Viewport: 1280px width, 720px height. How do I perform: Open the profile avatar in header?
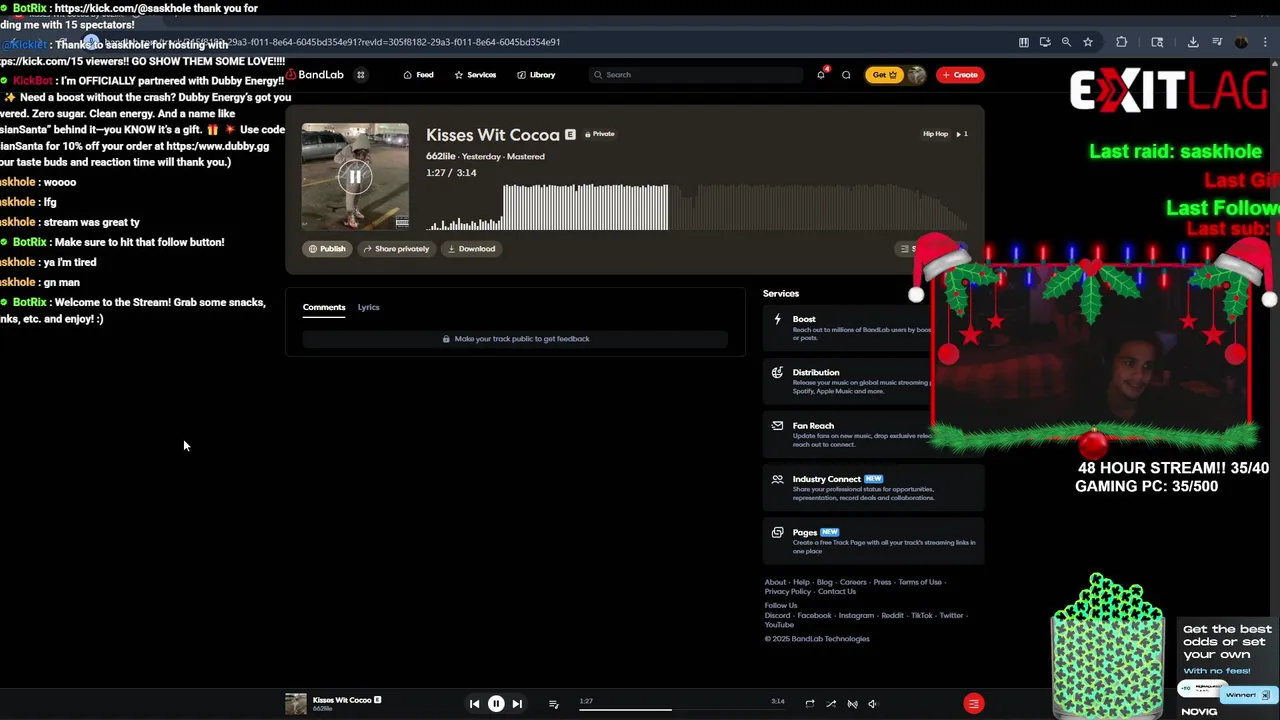916,75
